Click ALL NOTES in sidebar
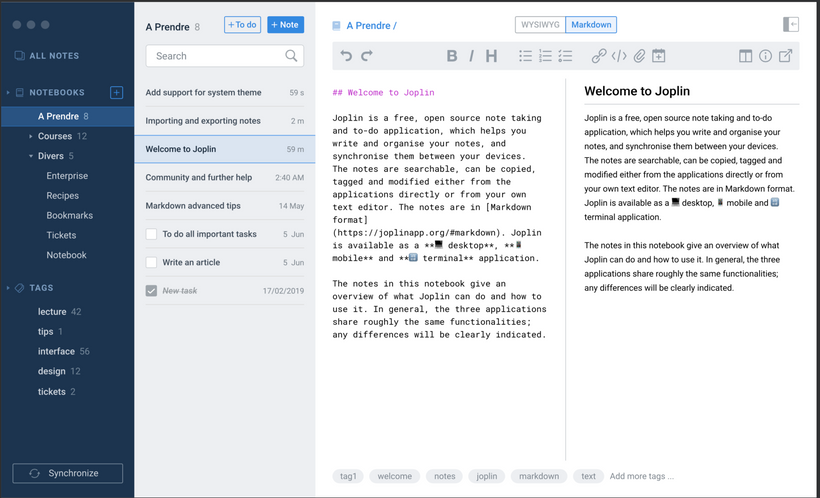Viewport: 820px width, 498px height. coord(54,55)
